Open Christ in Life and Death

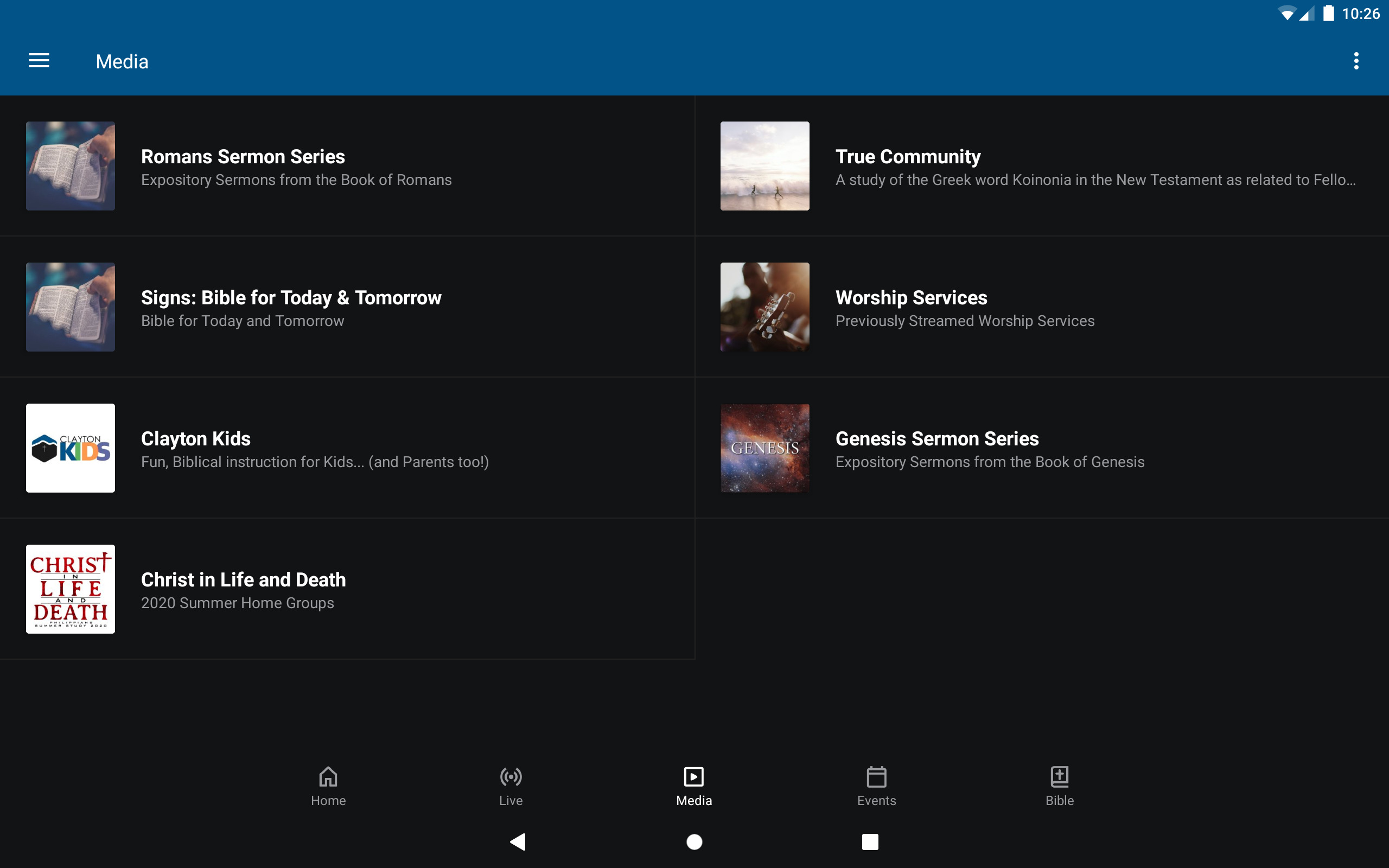coord(345,589)
